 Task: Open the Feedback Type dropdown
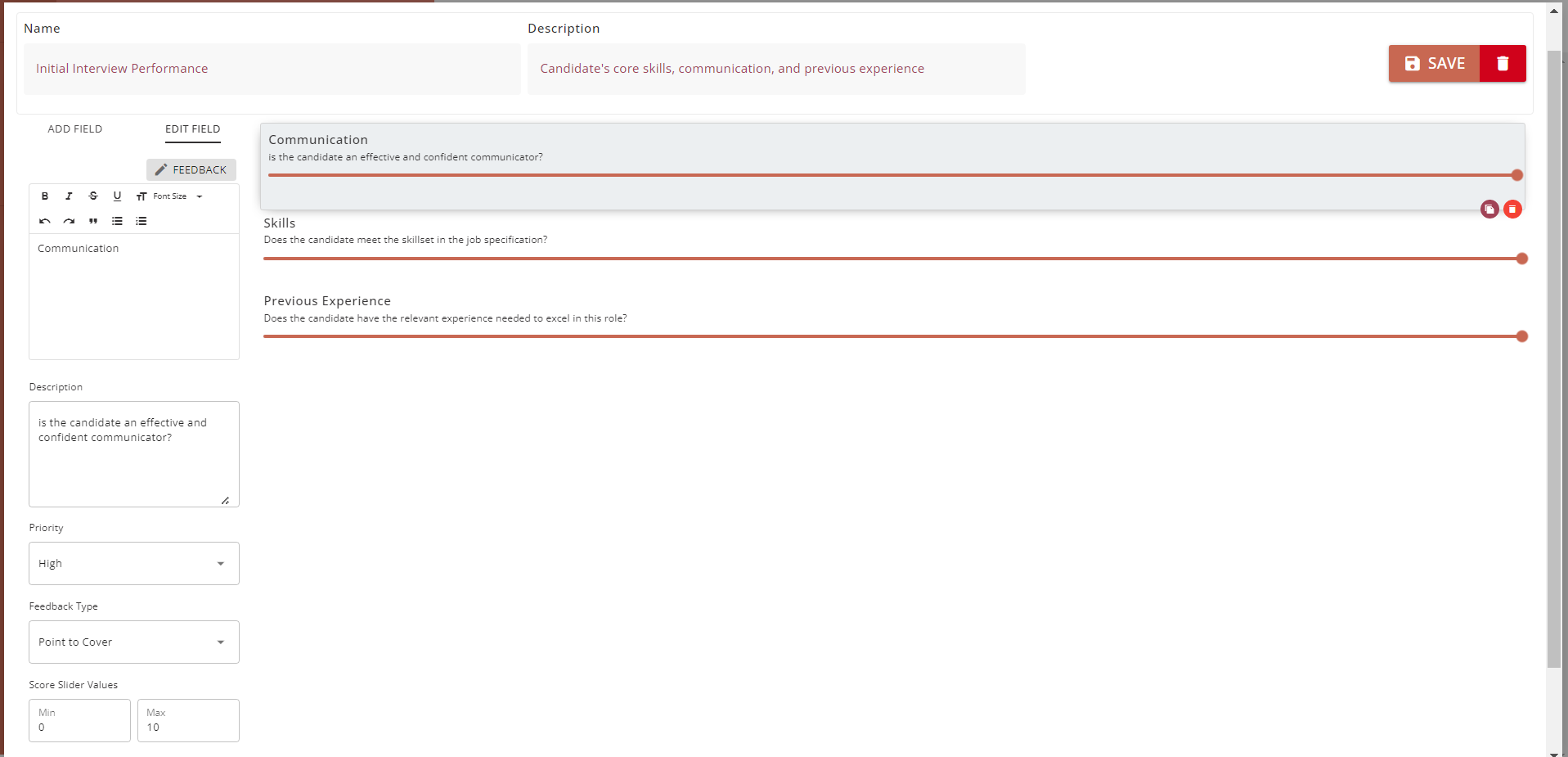tap(134, 642)
